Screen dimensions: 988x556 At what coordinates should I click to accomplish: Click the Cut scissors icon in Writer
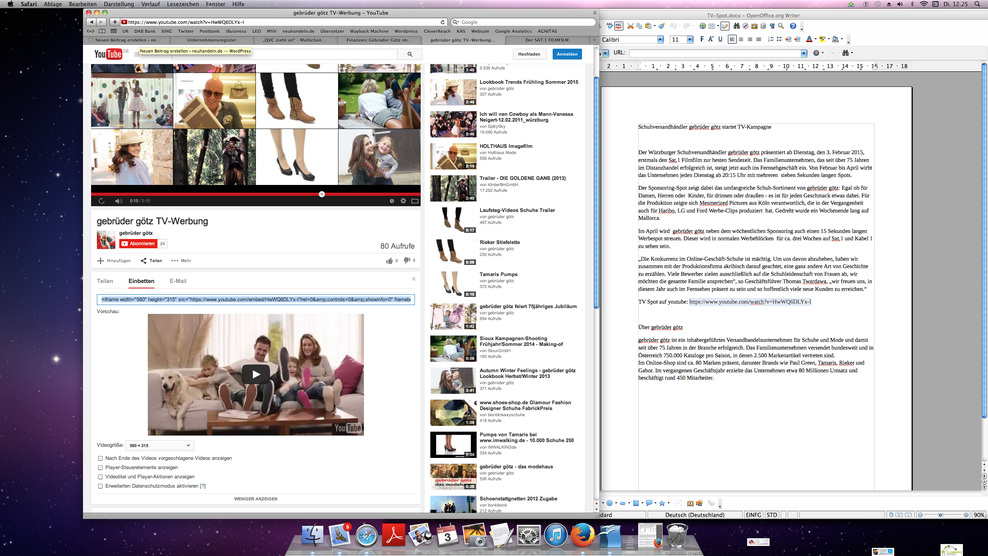pyautogui.click(x=630, y=26)
